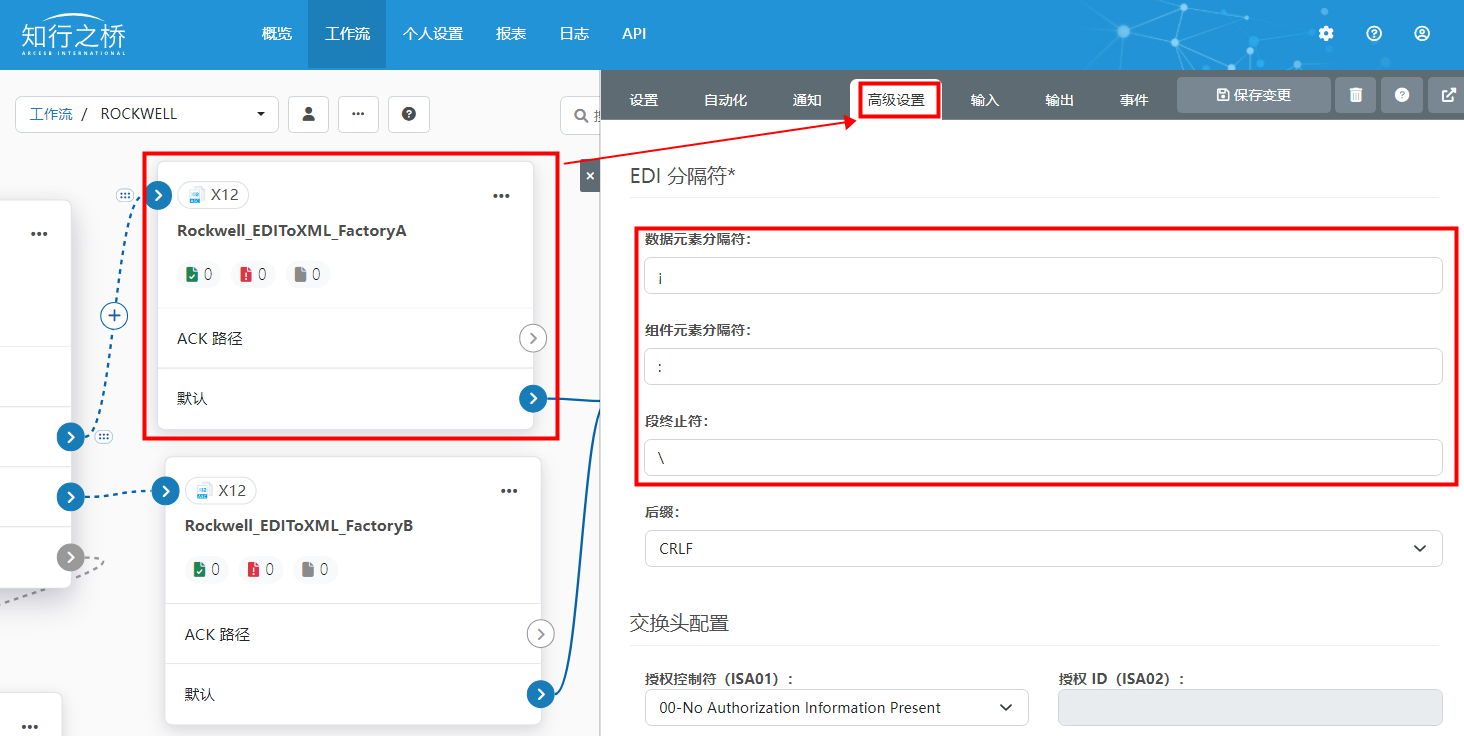Open connector in new window icon
The height and width of the screenshot is (736, 1464).
tap(1448, 95)
